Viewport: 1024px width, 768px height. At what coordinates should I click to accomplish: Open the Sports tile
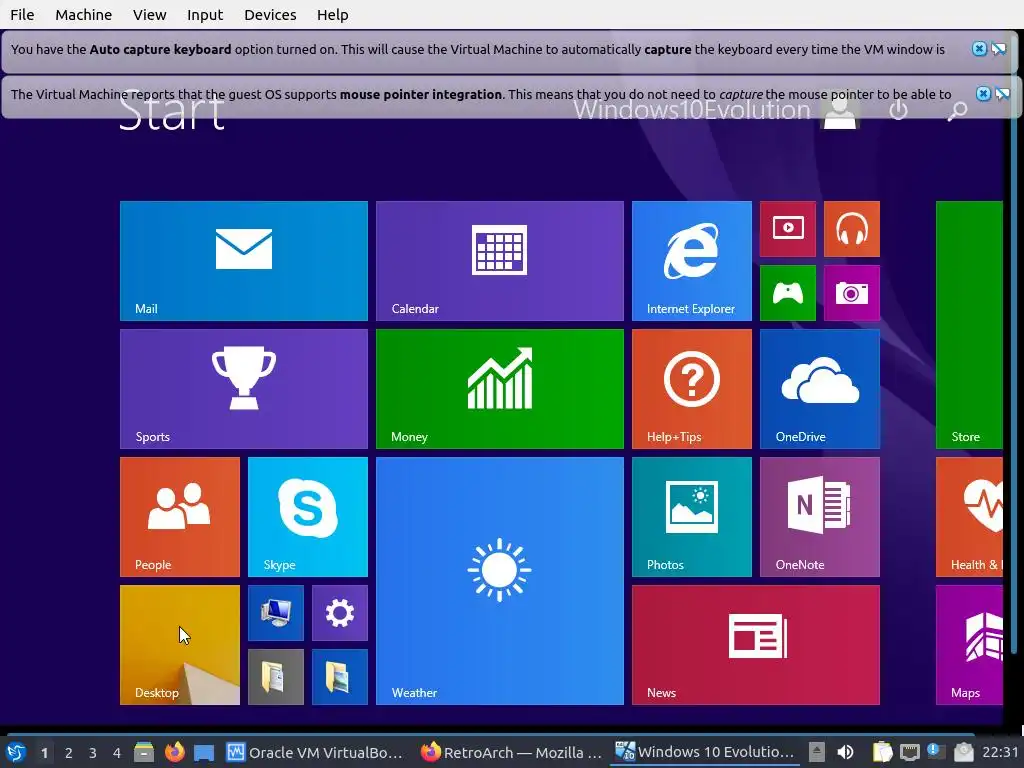pos(244,389)
